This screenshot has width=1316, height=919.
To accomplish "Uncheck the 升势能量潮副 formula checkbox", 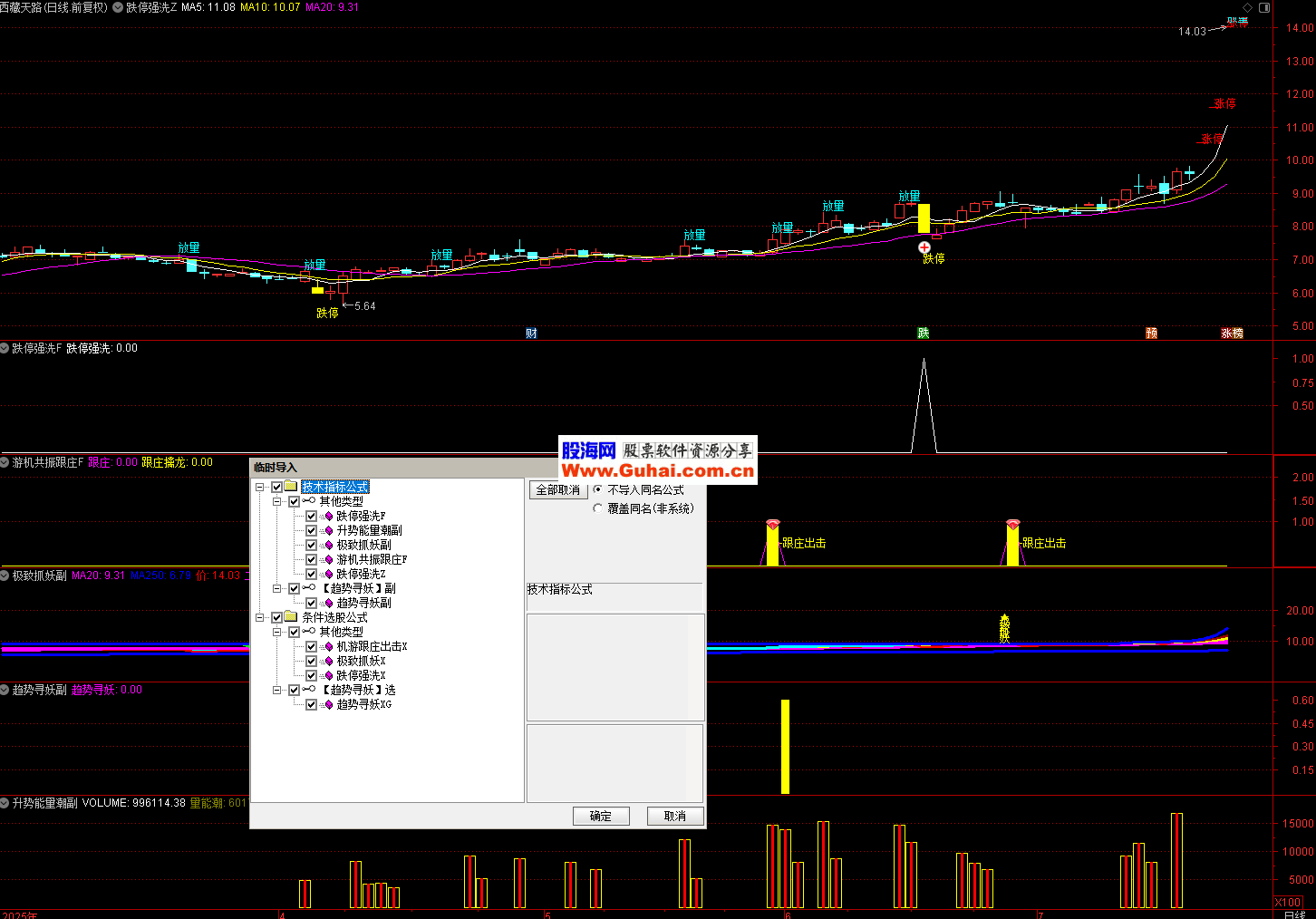I will coord(311,530).
